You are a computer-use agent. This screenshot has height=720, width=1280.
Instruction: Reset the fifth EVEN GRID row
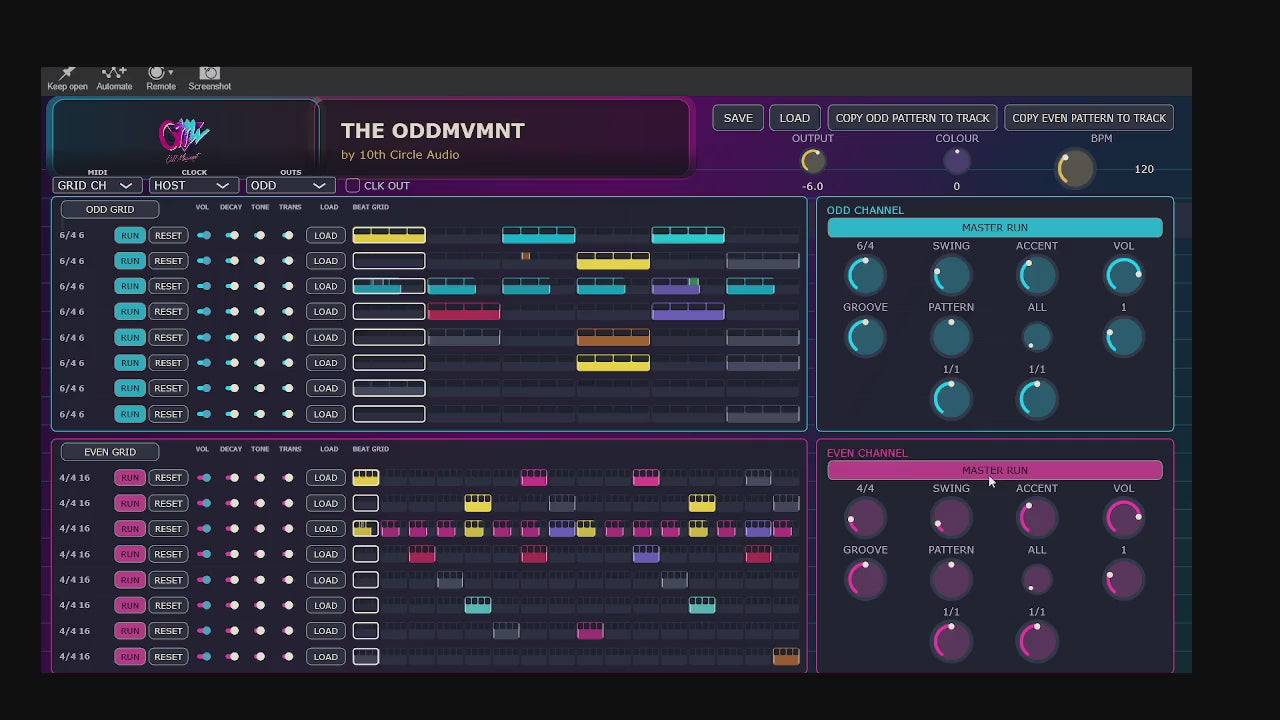168,580
